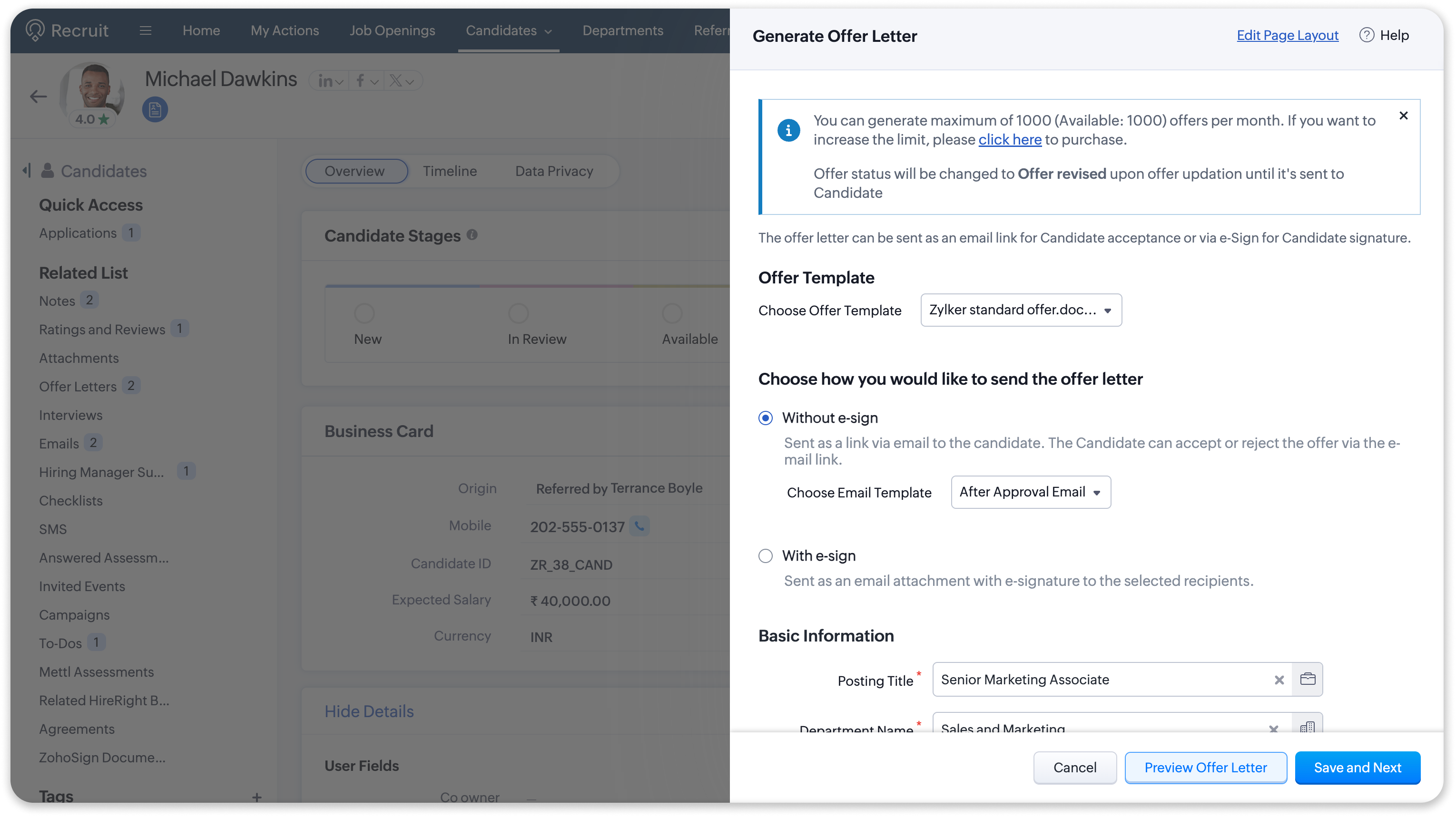Open the hamburger menu next to Recruit
Image resolution: width=1456 pixels, height=817 pixels.
[x=145, y=30]
